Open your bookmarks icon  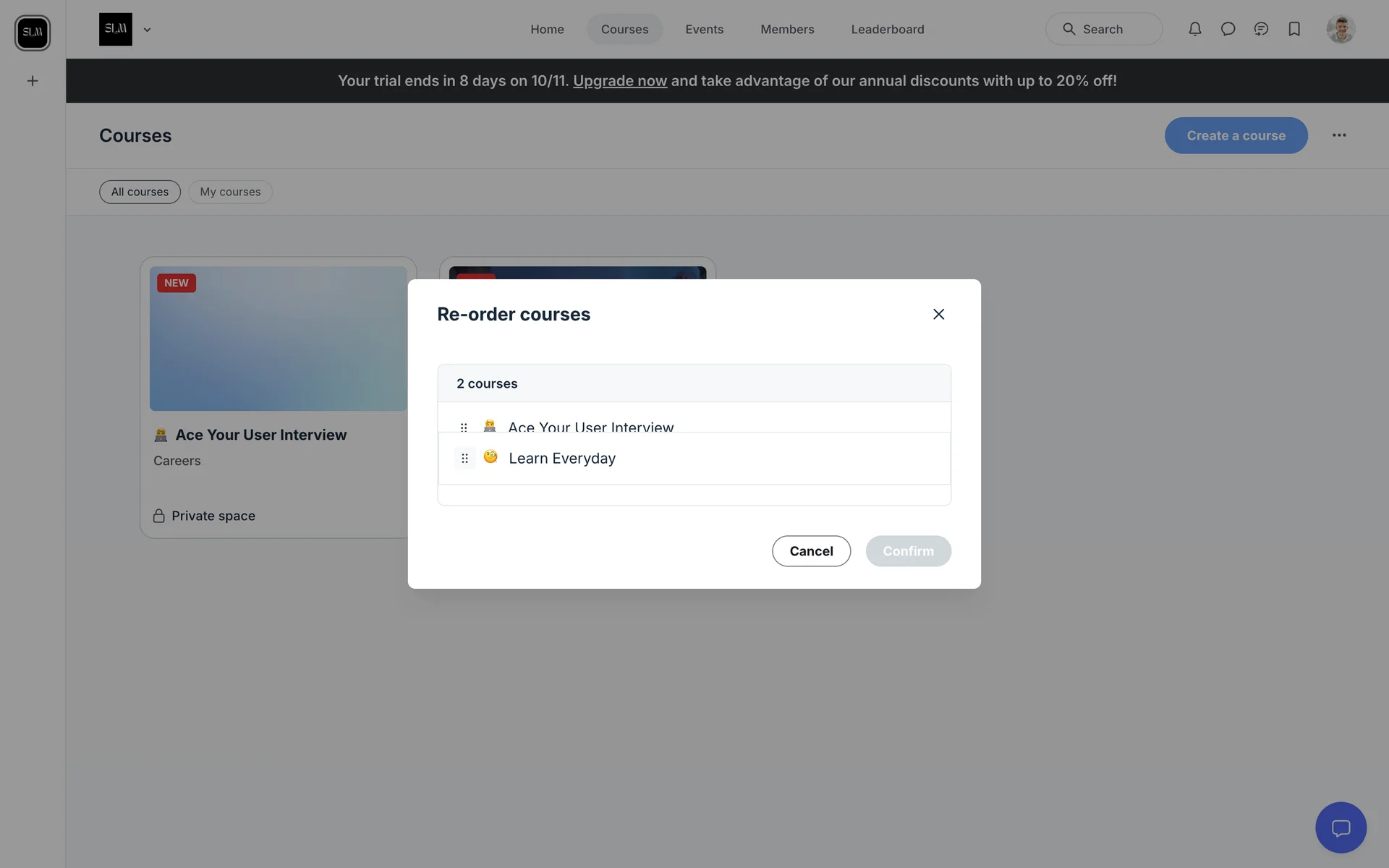coord(1294,29)
